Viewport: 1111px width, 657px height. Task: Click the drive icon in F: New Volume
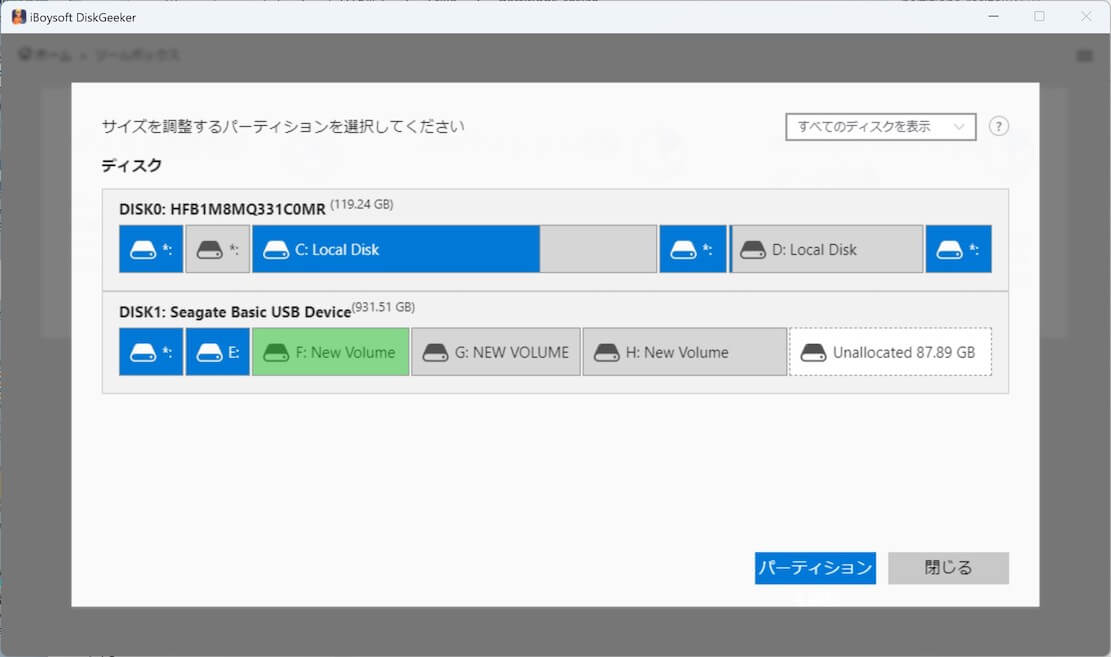(x=276, y=352)
